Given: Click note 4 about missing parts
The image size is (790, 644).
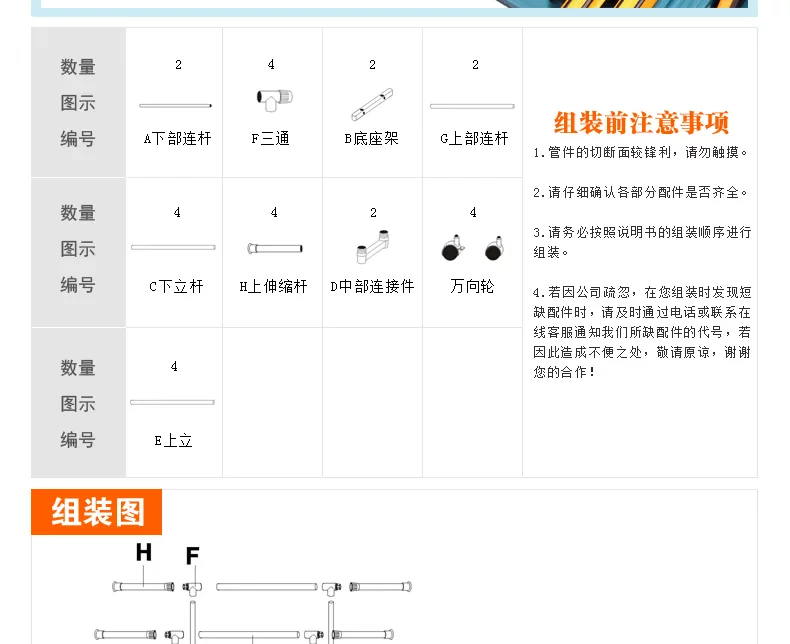Looking at the screenshot, I should point(641,331).
